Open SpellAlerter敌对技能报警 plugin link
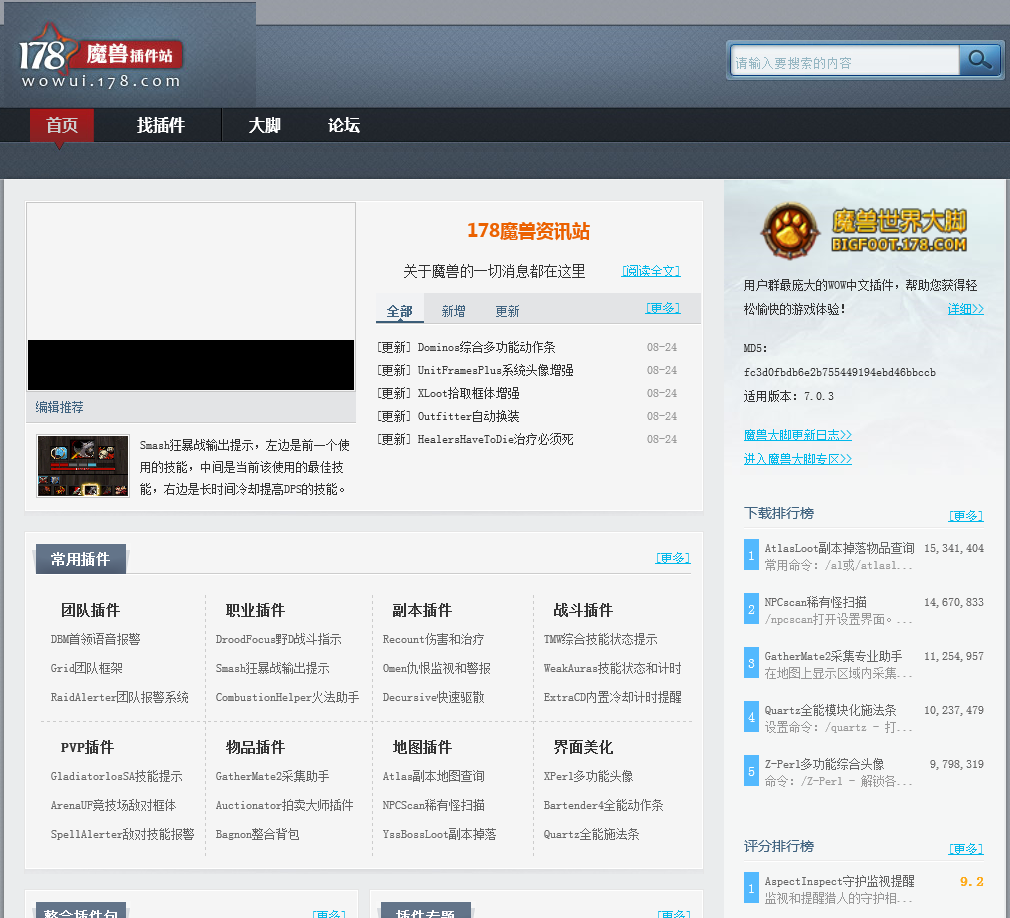1010x918 pixels. tap(122, 834)
